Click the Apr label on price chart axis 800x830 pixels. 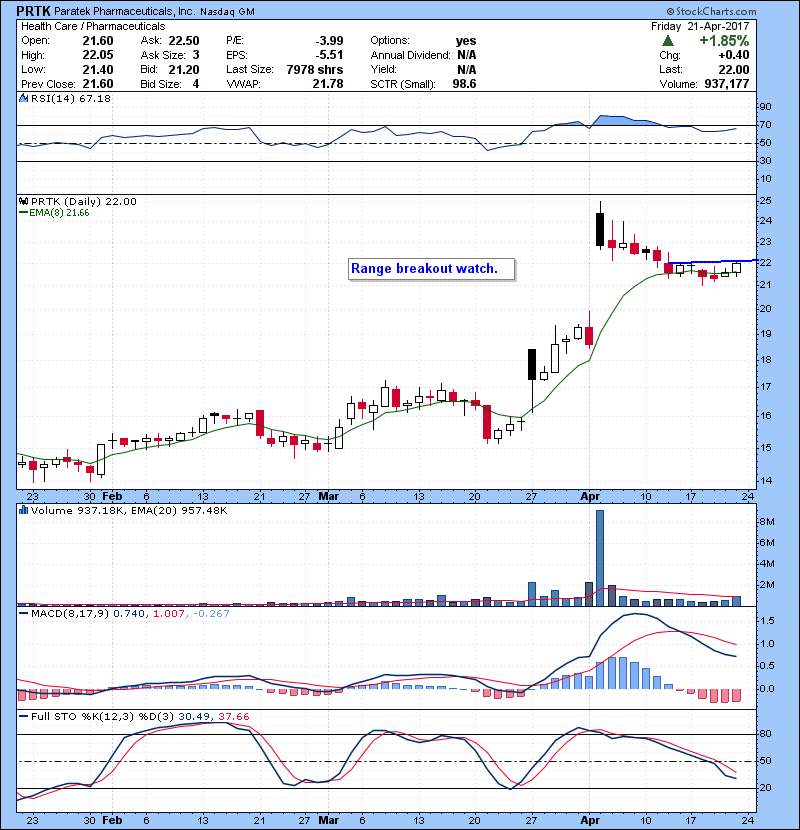click(x=590, y=497)
